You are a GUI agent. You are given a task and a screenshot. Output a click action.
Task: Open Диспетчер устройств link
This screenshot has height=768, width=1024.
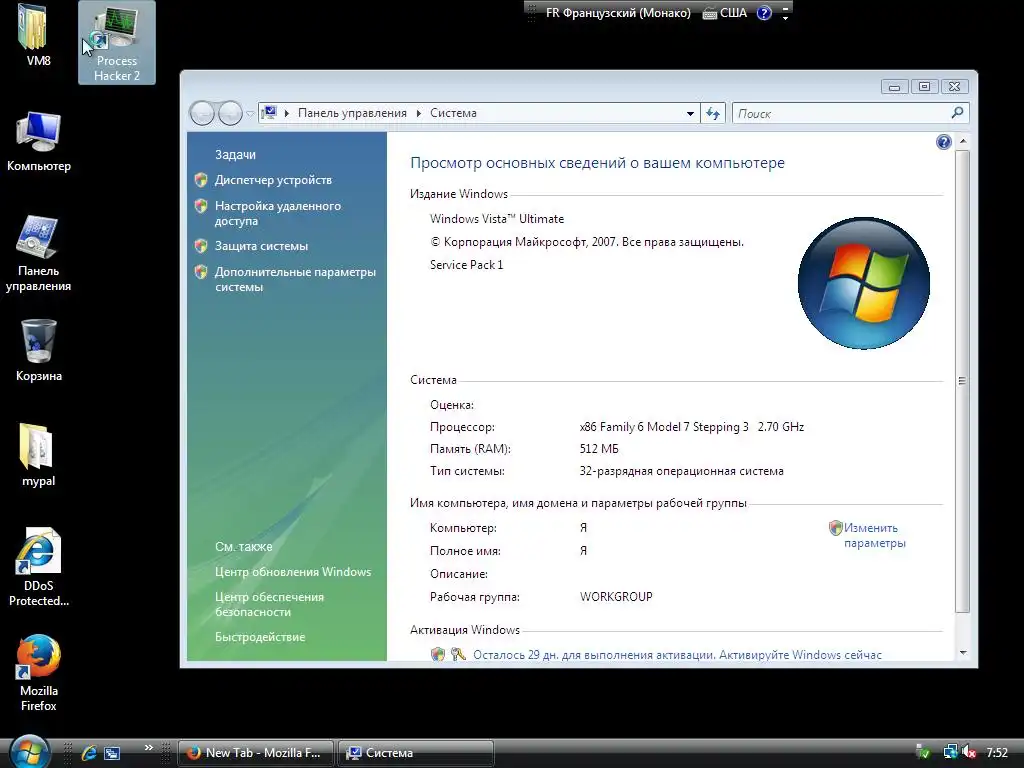tap(273, 180)
